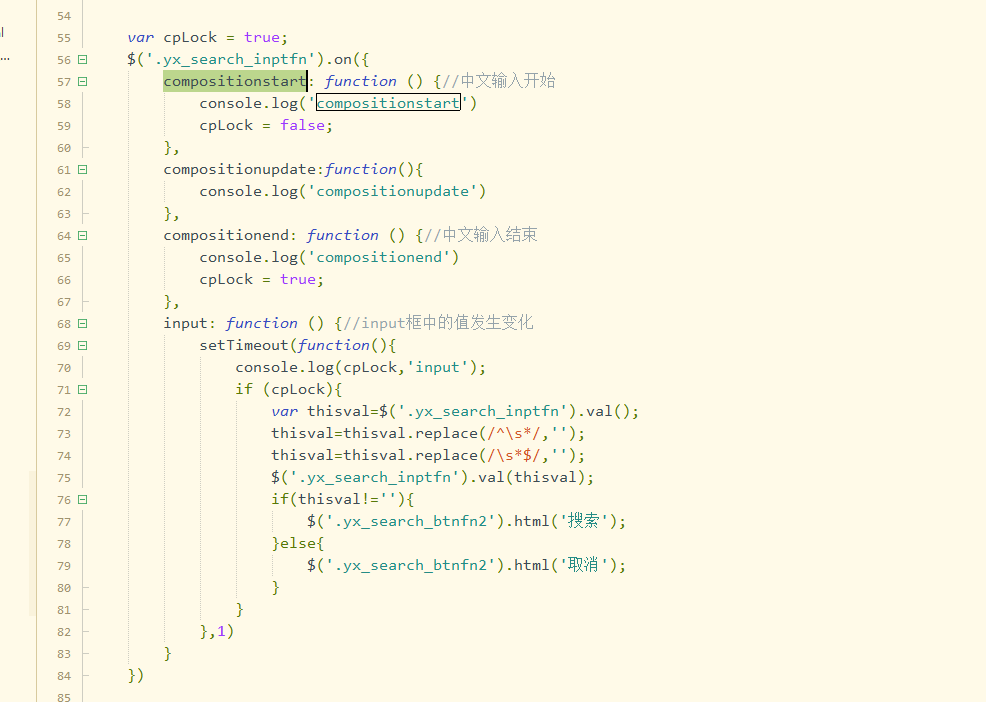This screenshot has width=986, height=702.
Task: Click the setTimeout call on line 69
Action: [243, 346]
